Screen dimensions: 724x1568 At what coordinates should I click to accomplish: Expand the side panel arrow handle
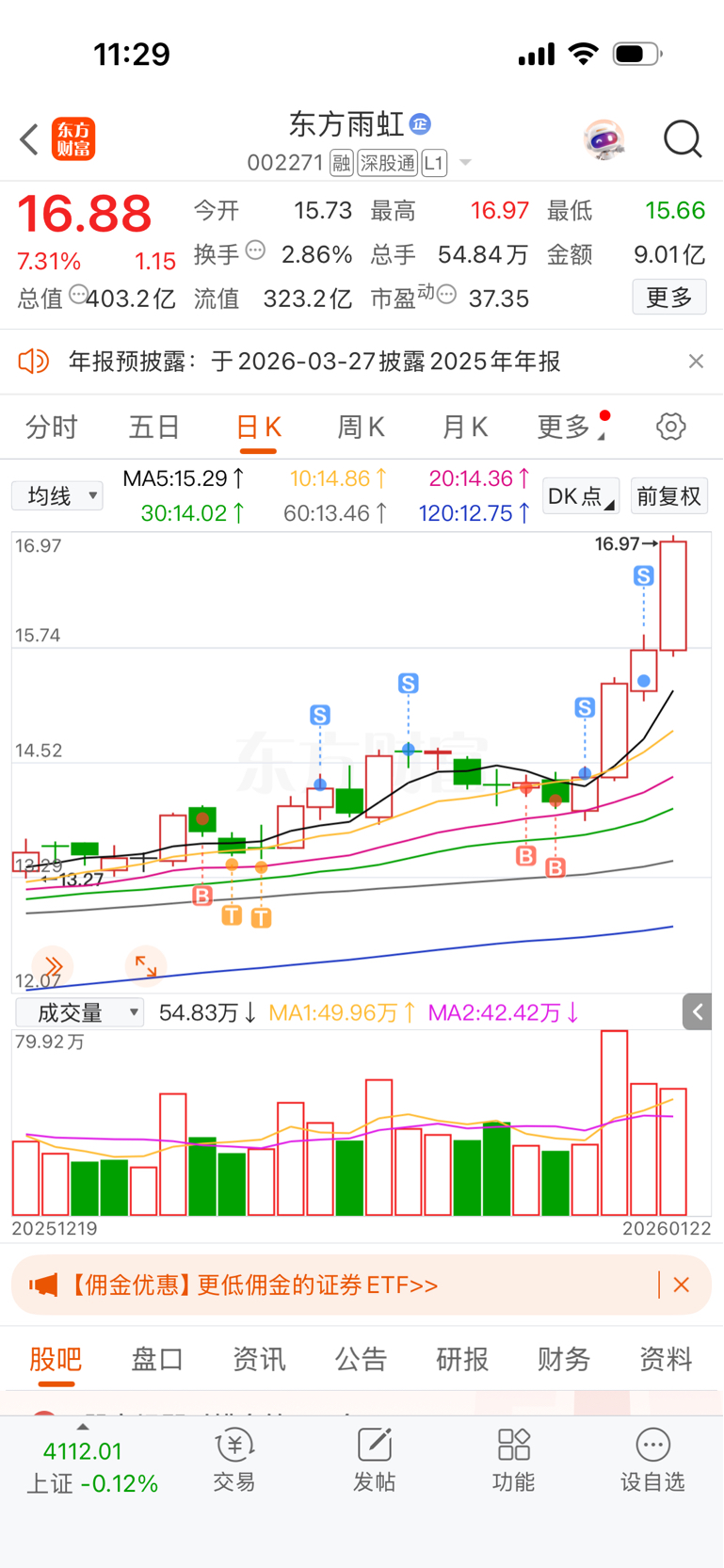point(698,1012)
